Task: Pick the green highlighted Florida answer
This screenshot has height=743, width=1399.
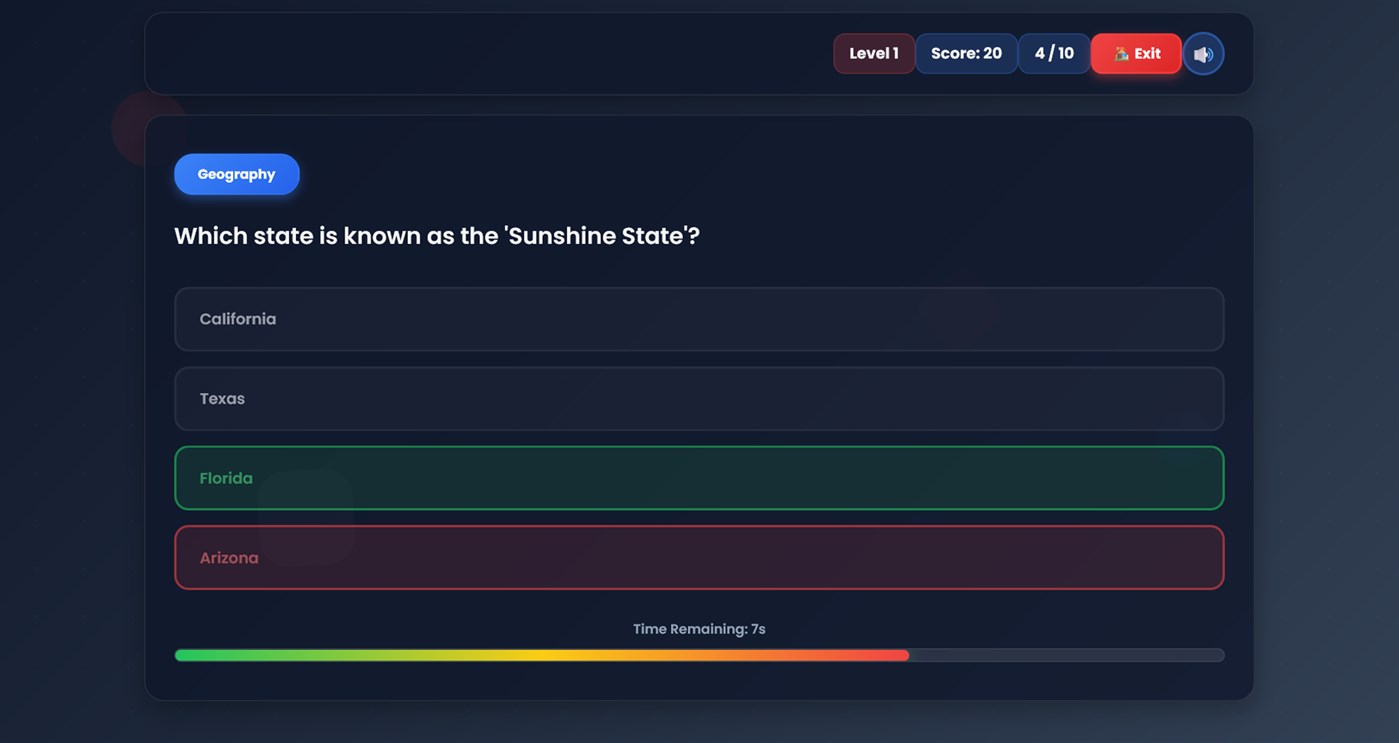Action: [698, 478]
